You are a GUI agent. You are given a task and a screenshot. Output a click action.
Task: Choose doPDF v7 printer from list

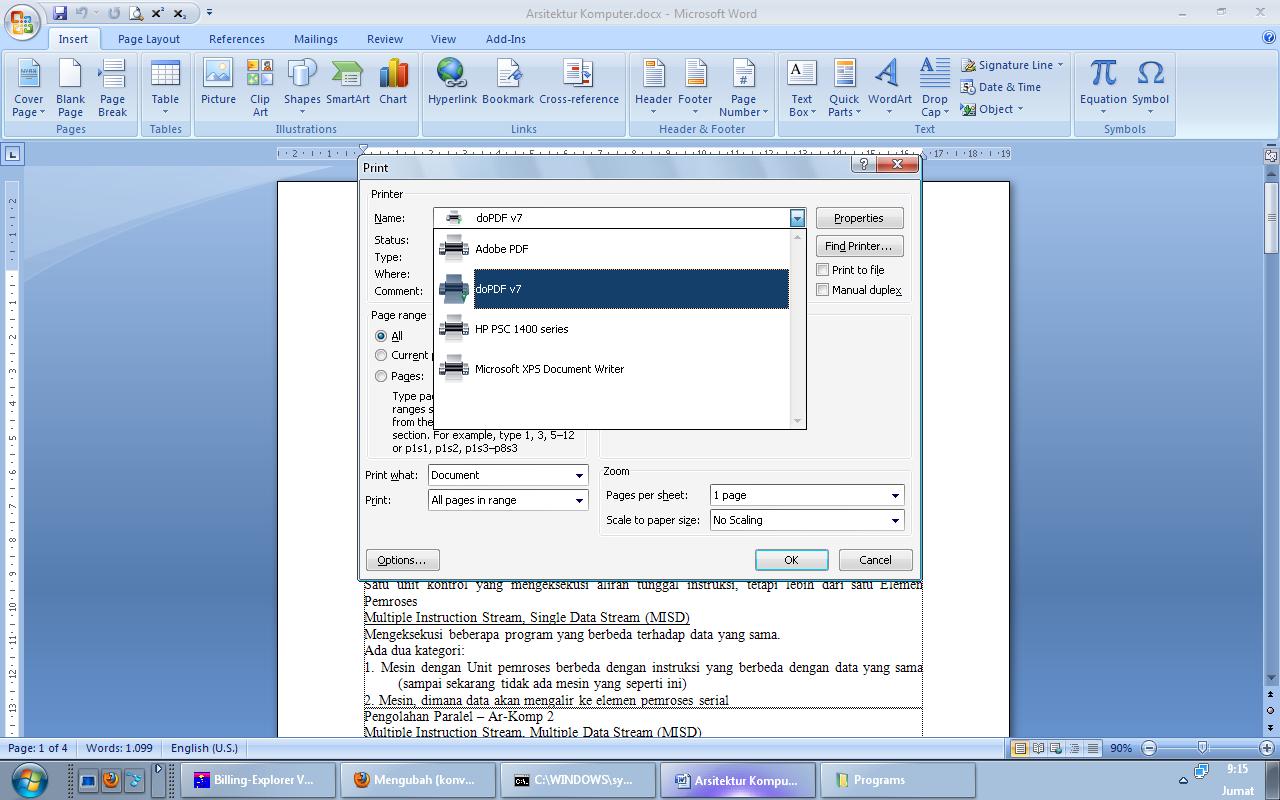point(613,289)
